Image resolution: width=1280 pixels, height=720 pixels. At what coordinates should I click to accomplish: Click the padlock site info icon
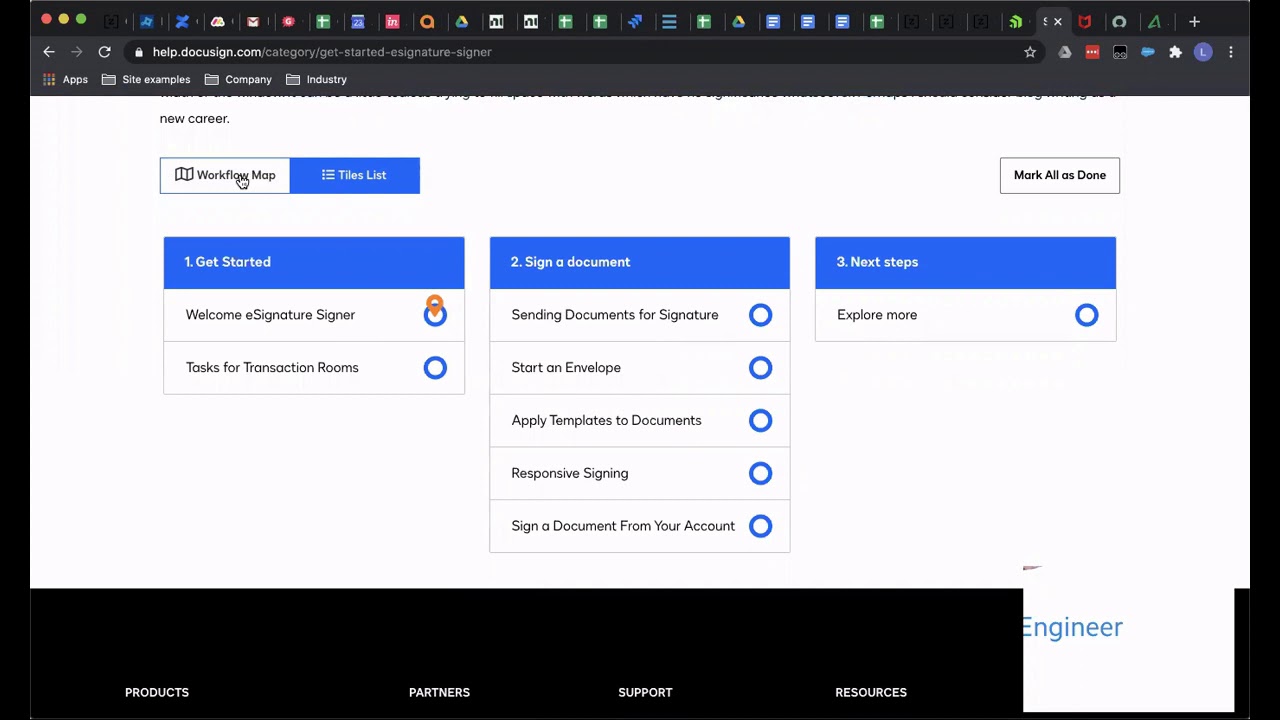point(139,52)
